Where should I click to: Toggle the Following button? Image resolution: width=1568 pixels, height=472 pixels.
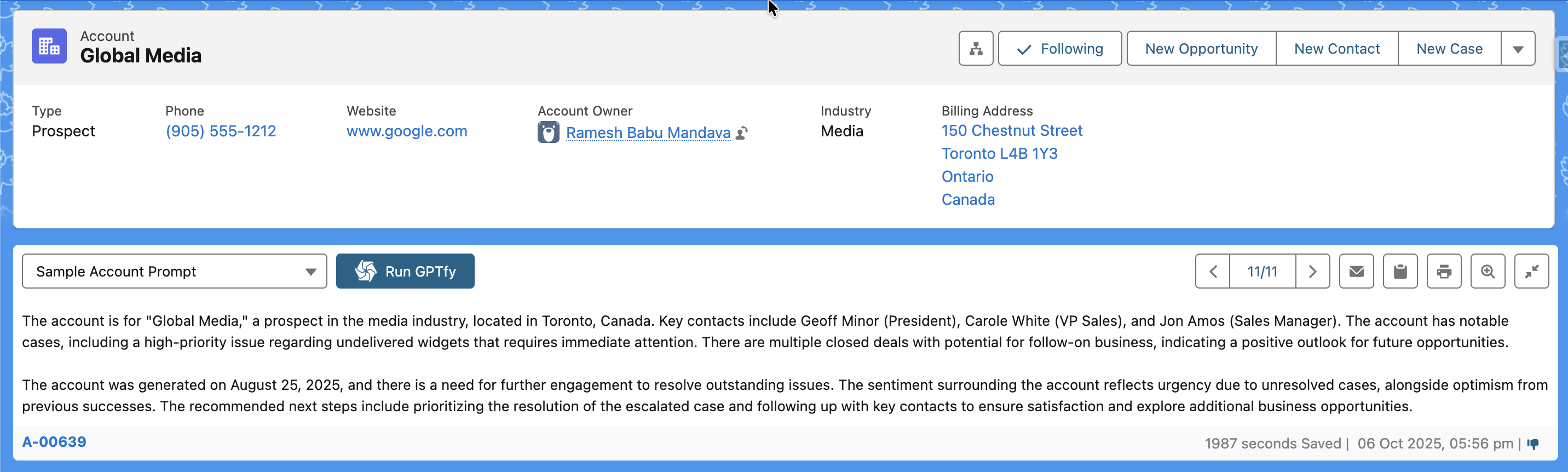click(1060, 49)
